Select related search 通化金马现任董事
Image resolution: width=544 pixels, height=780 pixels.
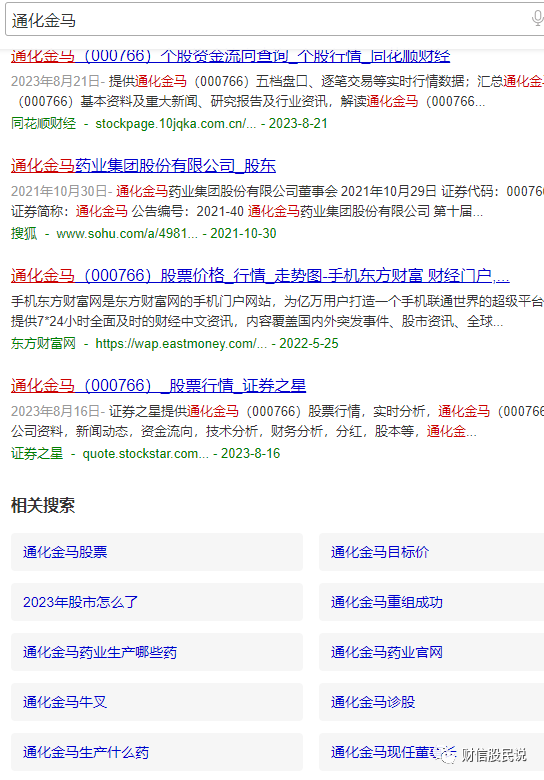pyautogui.click(x=431, y=752)
